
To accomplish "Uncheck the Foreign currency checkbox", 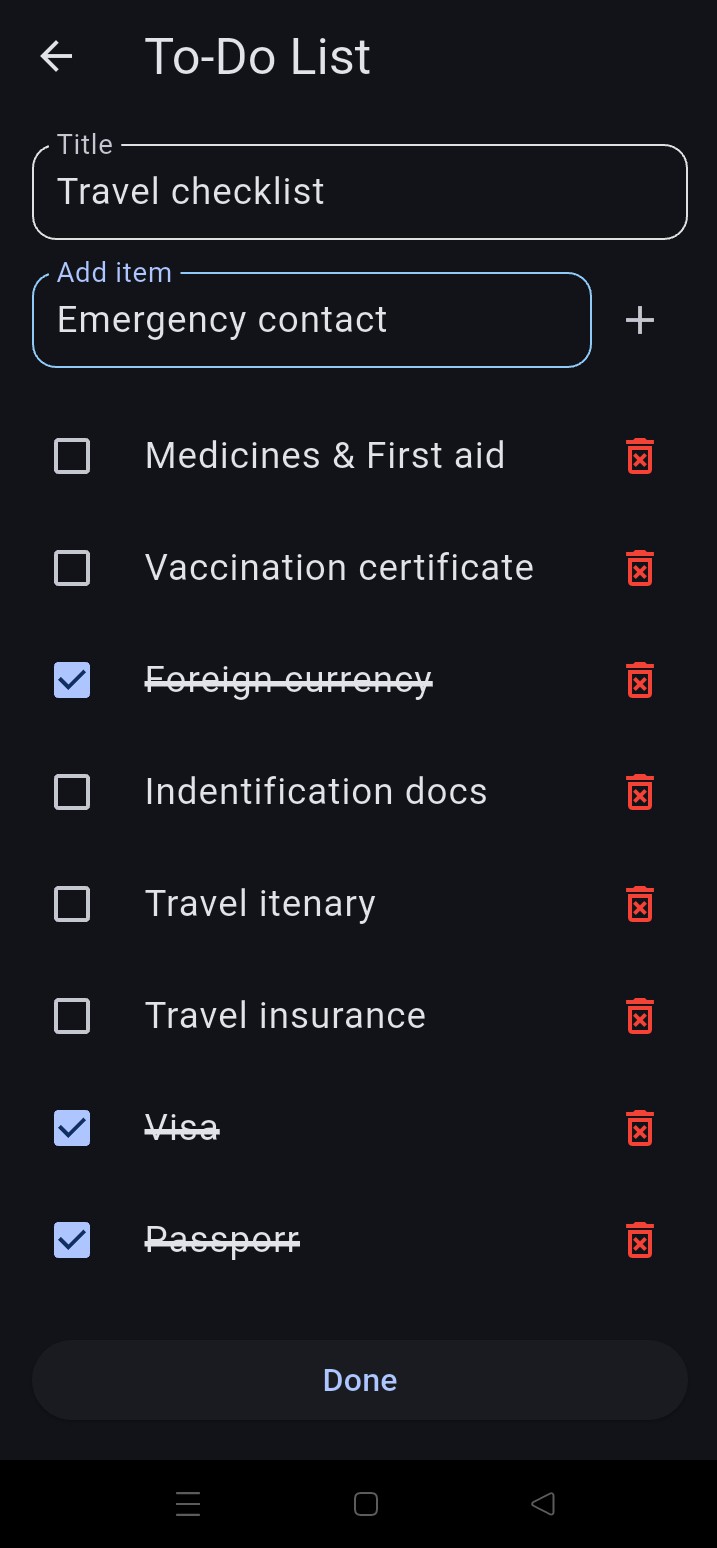I will tap(72, 681).
